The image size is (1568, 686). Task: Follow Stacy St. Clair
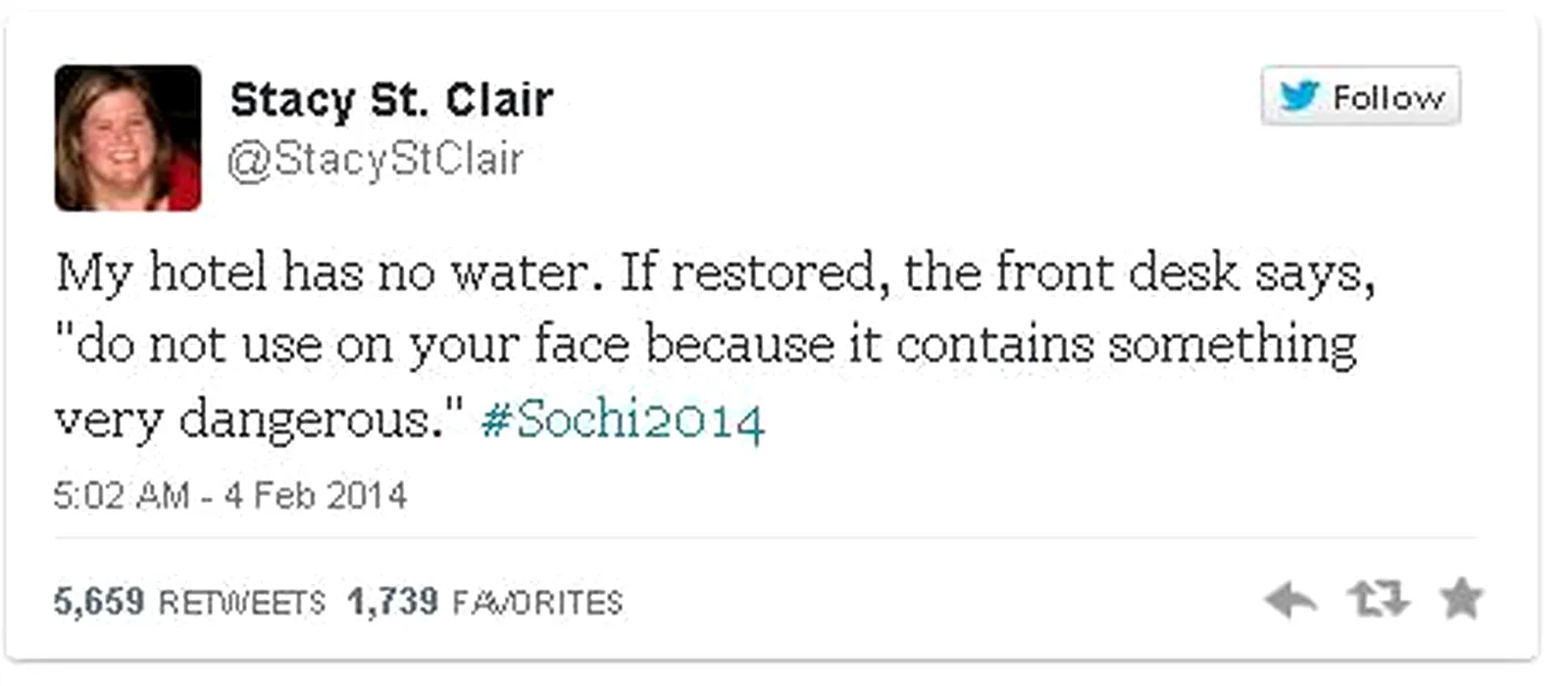click(x=1387, y=97)
